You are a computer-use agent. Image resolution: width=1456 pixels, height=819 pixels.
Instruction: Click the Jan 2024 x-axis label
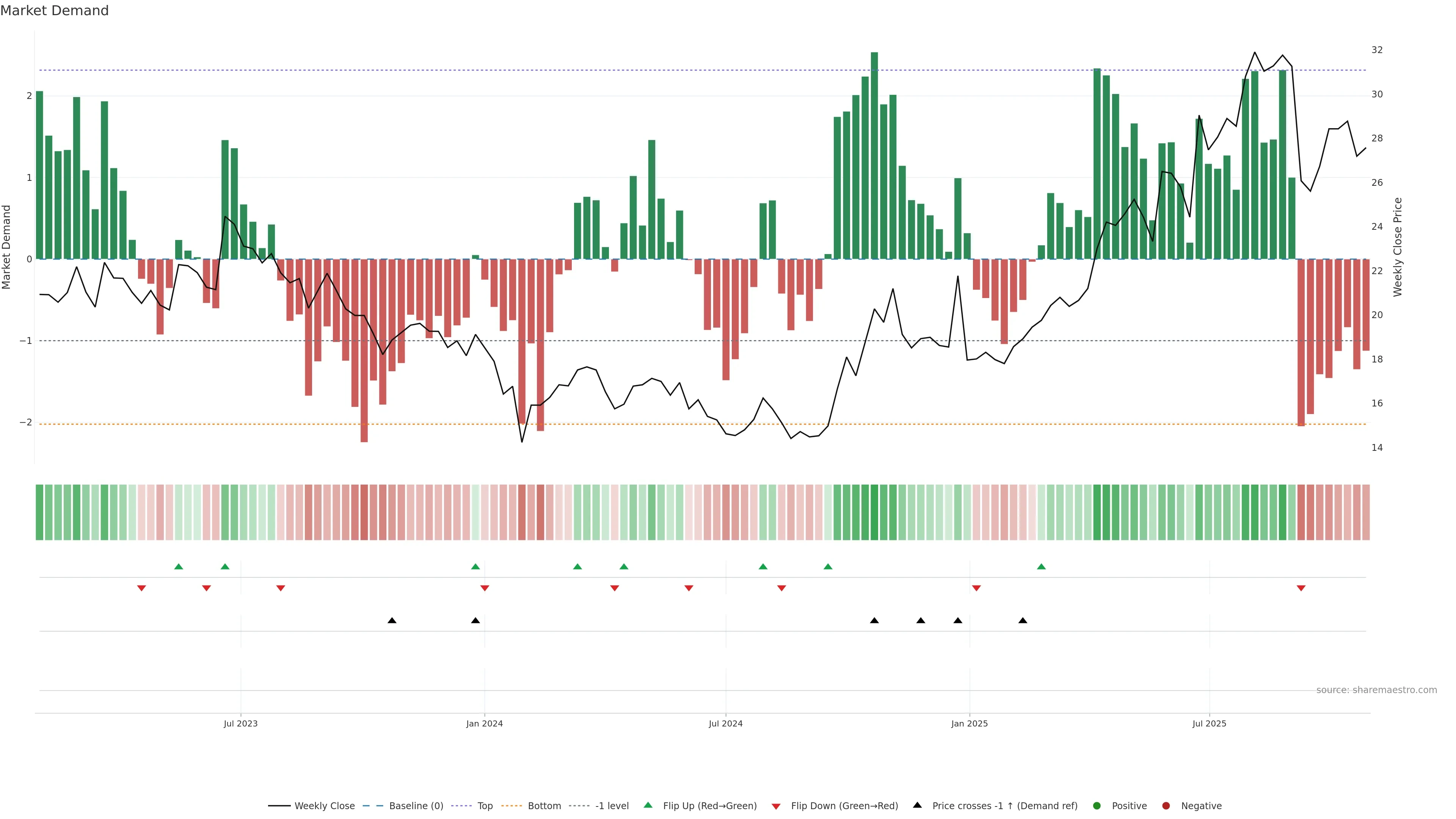coord(485,723)
